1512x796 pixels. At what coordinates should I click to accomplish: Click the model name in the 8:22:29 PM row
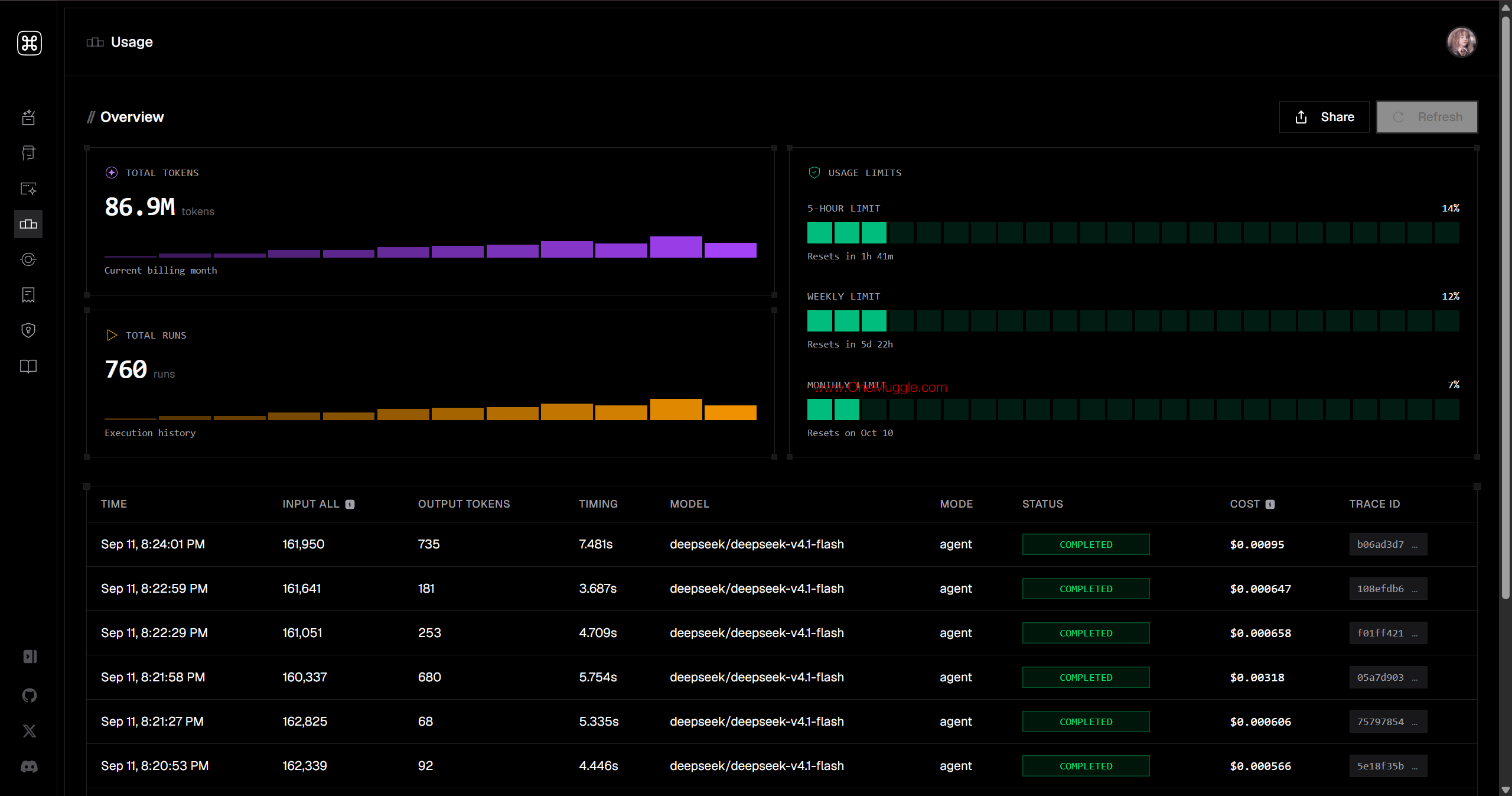(757, 633)
